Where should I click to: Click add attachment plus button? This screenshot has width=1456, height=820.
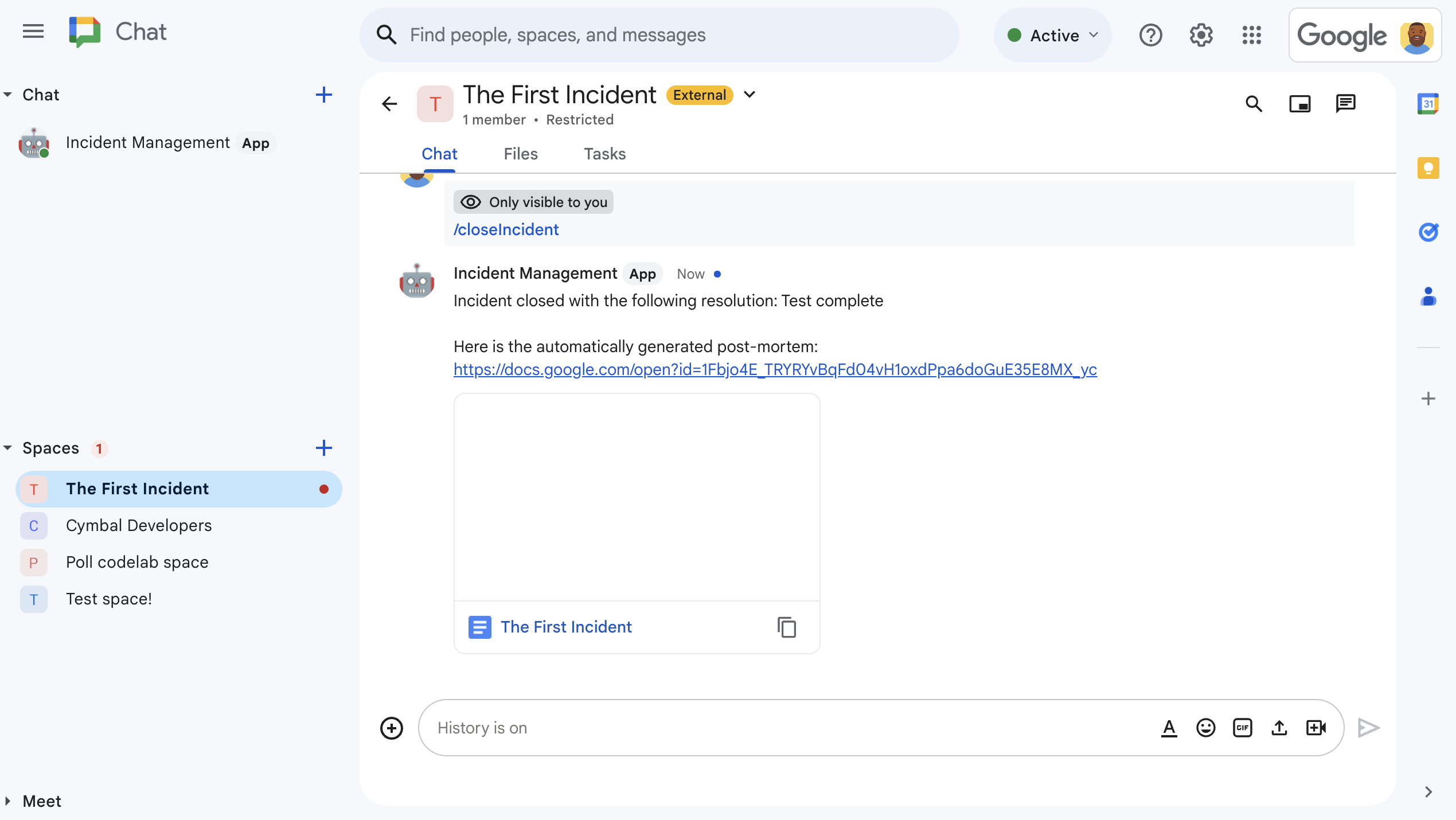(x=392, y=728)
